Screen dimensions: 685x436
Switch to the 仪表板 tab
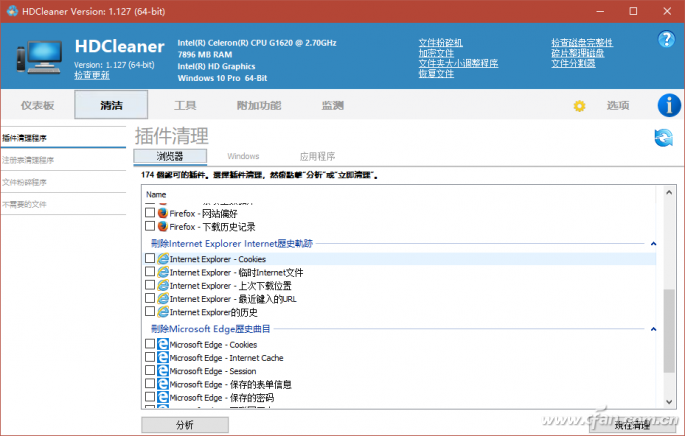pos(38,105)
